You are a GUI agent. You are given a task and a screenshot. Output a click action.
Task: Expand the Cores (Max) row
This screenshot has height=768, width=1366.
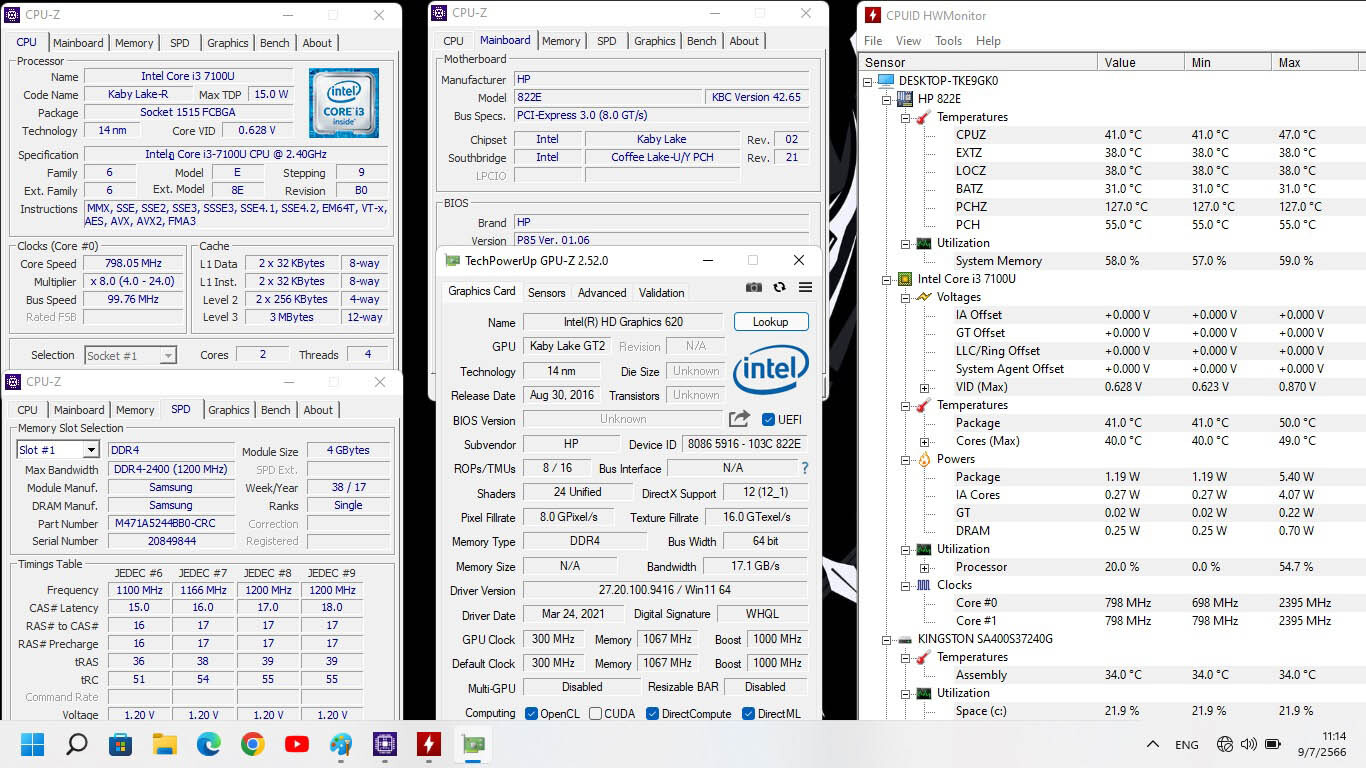point(924,441)
